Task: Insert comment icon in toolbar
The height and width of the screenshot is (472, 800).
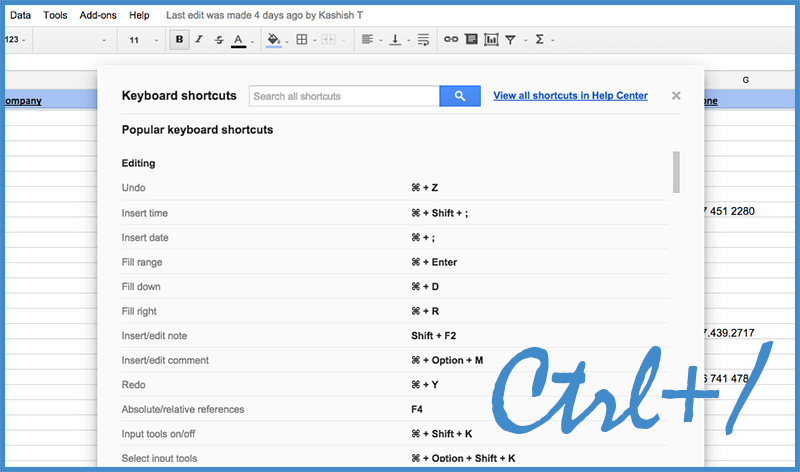Action: click(471, 39)
